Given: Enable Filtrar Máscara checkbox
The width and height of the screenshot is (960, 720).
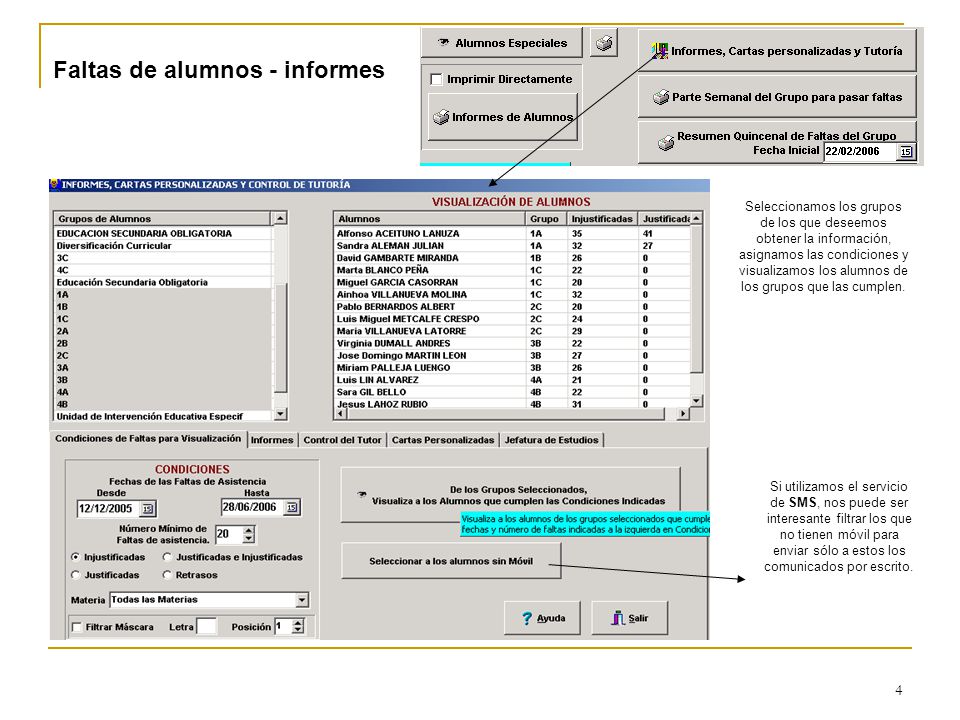Looking at the screenshot, I should [77, 627].
